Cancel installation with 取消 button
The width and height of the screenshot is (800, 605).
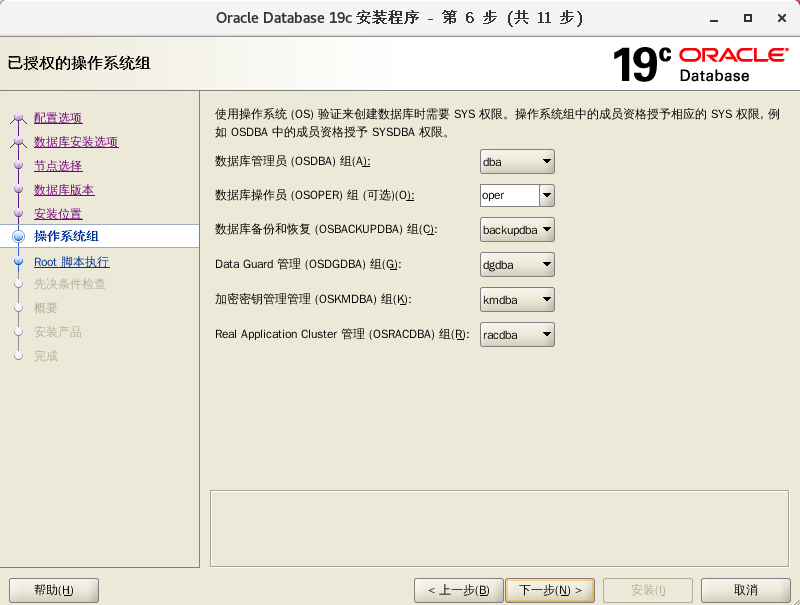[745, 590]
